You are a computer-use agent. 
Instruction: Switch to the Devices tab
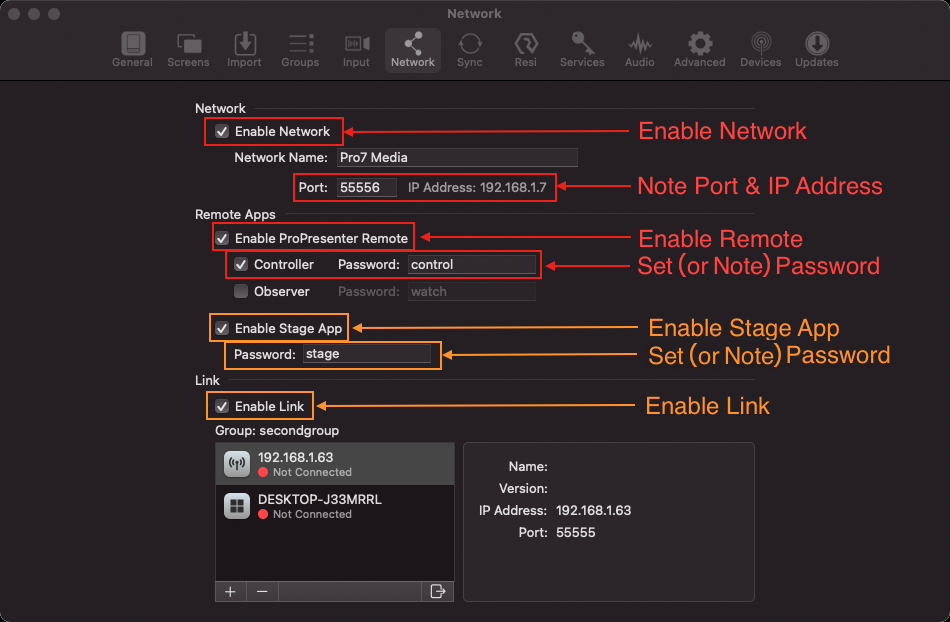click(760, 50)
